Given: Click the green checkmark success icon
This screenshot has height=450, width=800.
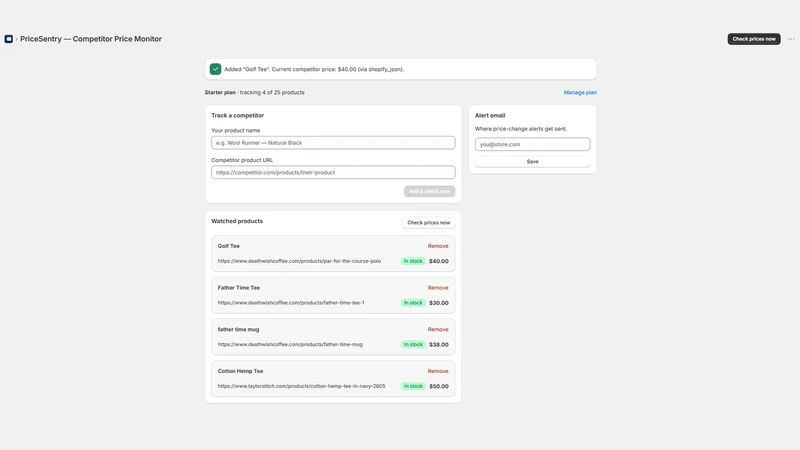Looking at the screenshot, I should click(215, 69).
